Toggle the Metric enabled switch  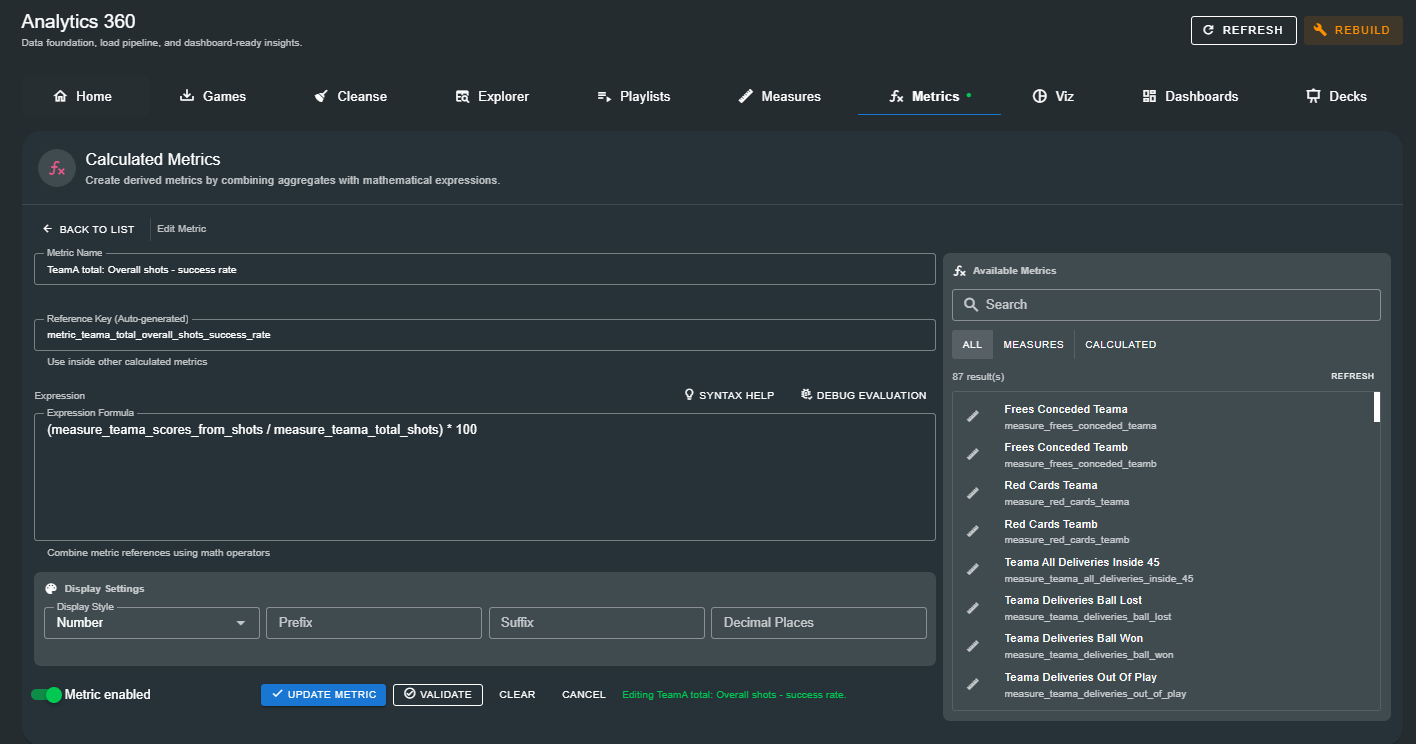46,694
